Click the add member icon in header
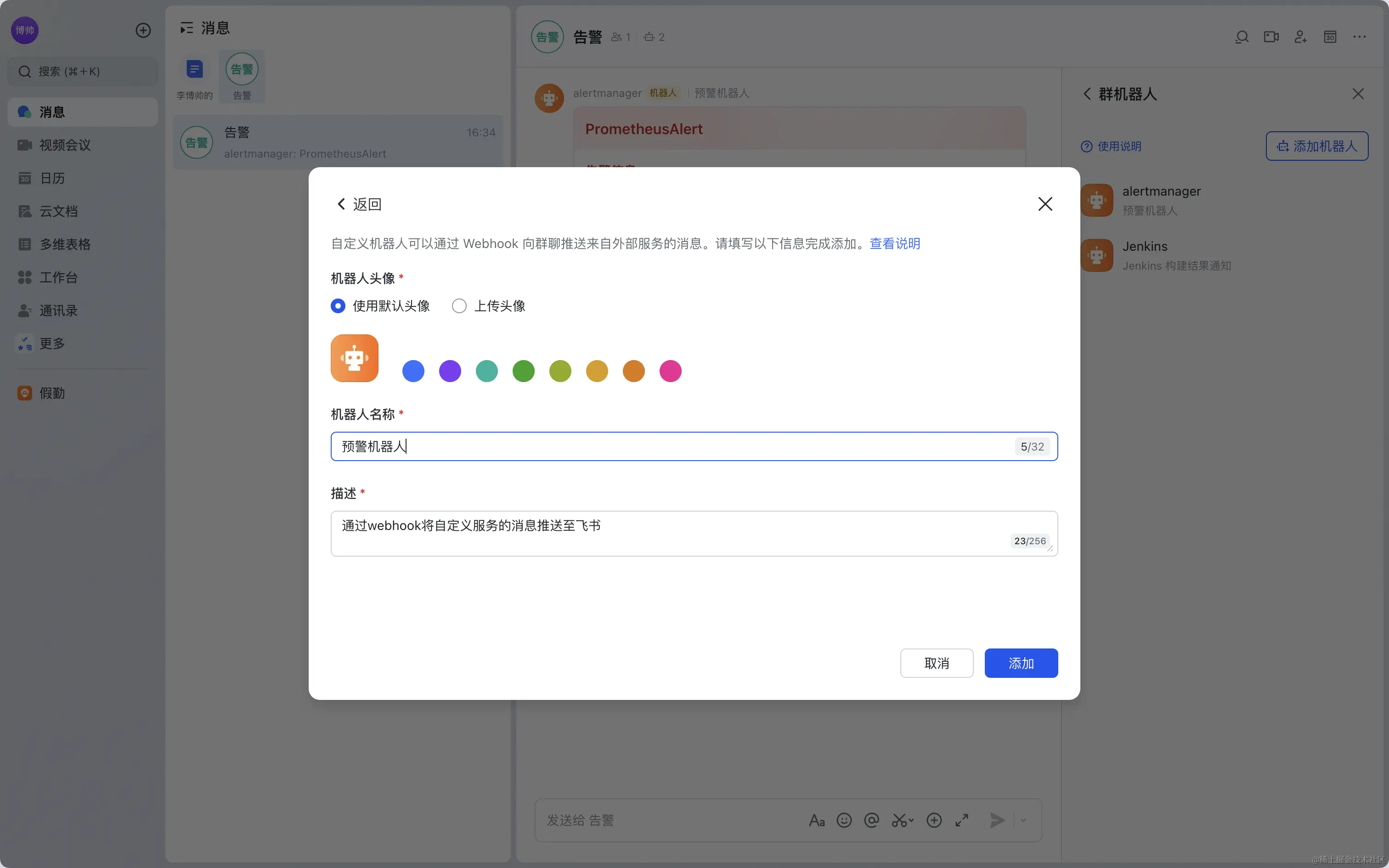 click(1300, 37)
